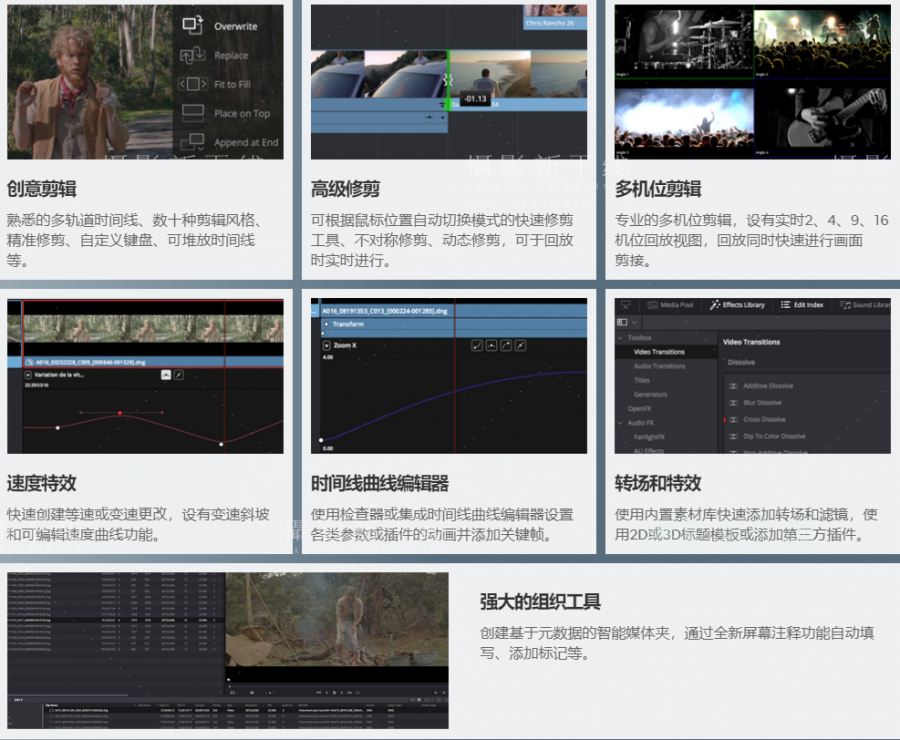Image resolution: width=900 pixels, height=740 pixels.
Task: Click the red speed curve keyframe
Action: [119, 413]
